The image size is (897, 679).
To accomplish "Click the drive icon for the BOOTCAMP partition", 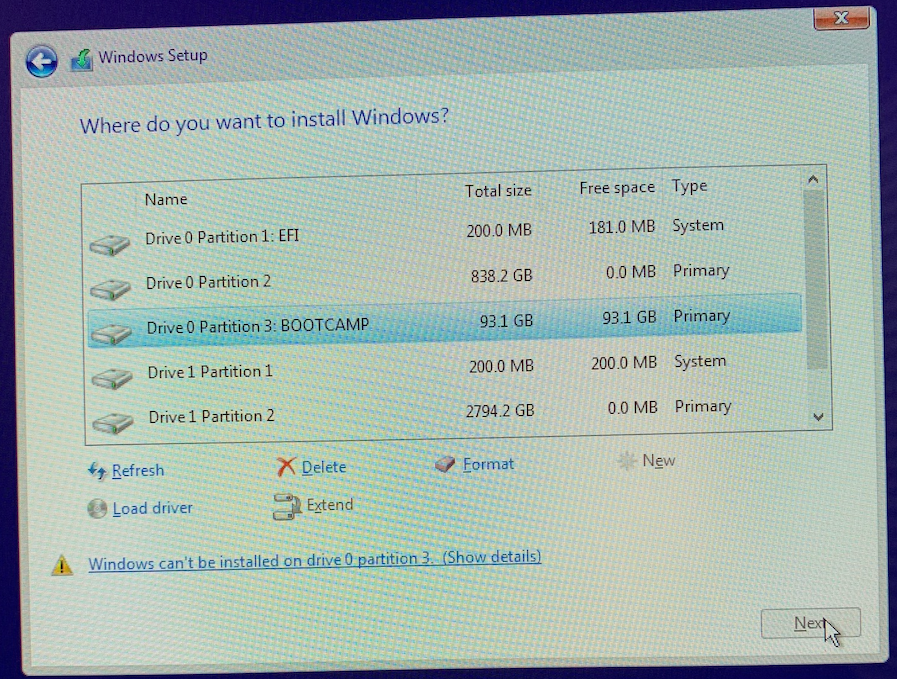I will tap(112, 333).
